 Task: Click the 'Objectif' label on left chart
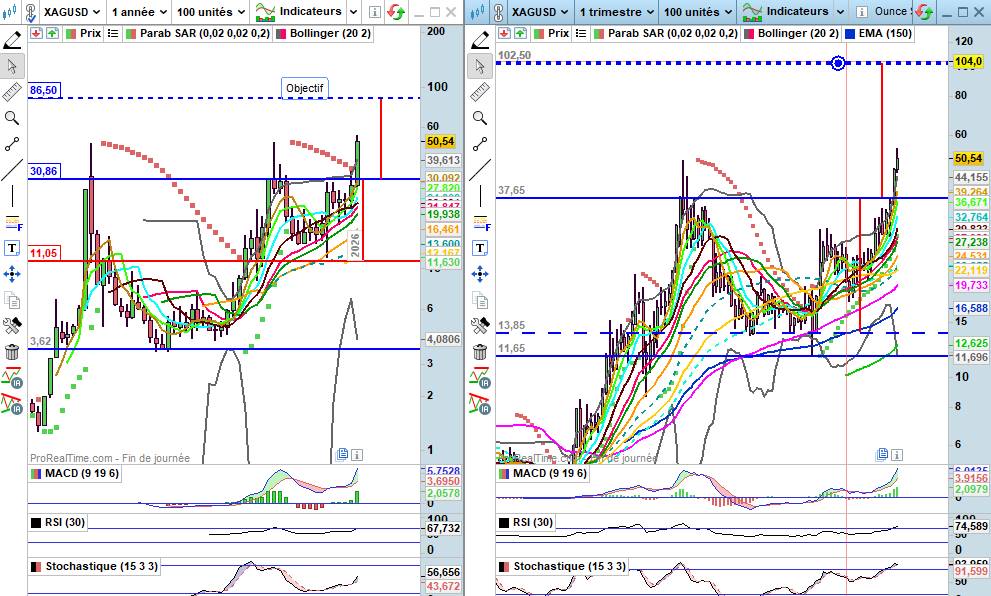click(305, 88)
